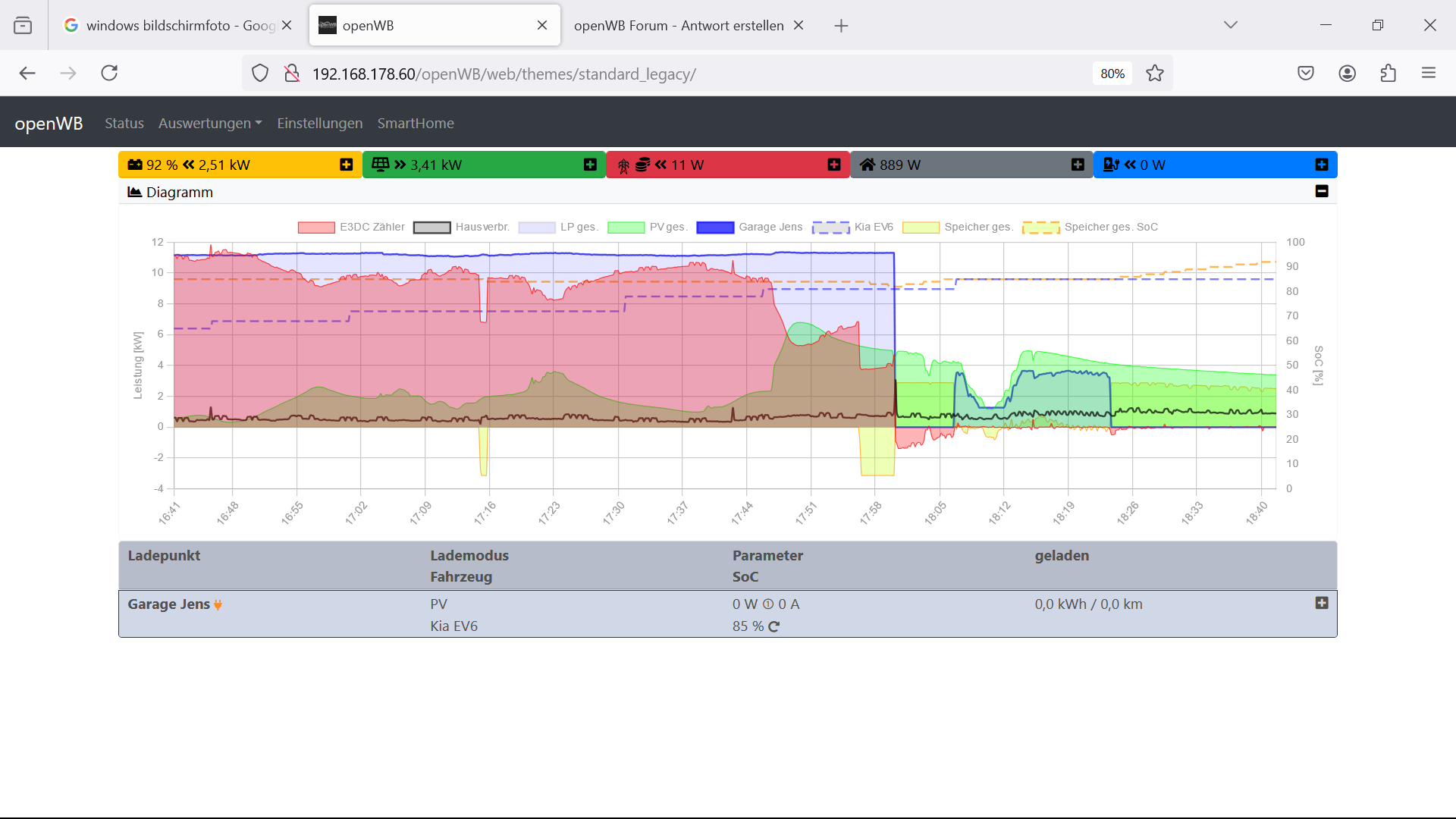Open the tab list dropdown arrow
Viewport: 1456px width, 819px height.
click(x=1231, y=25)
